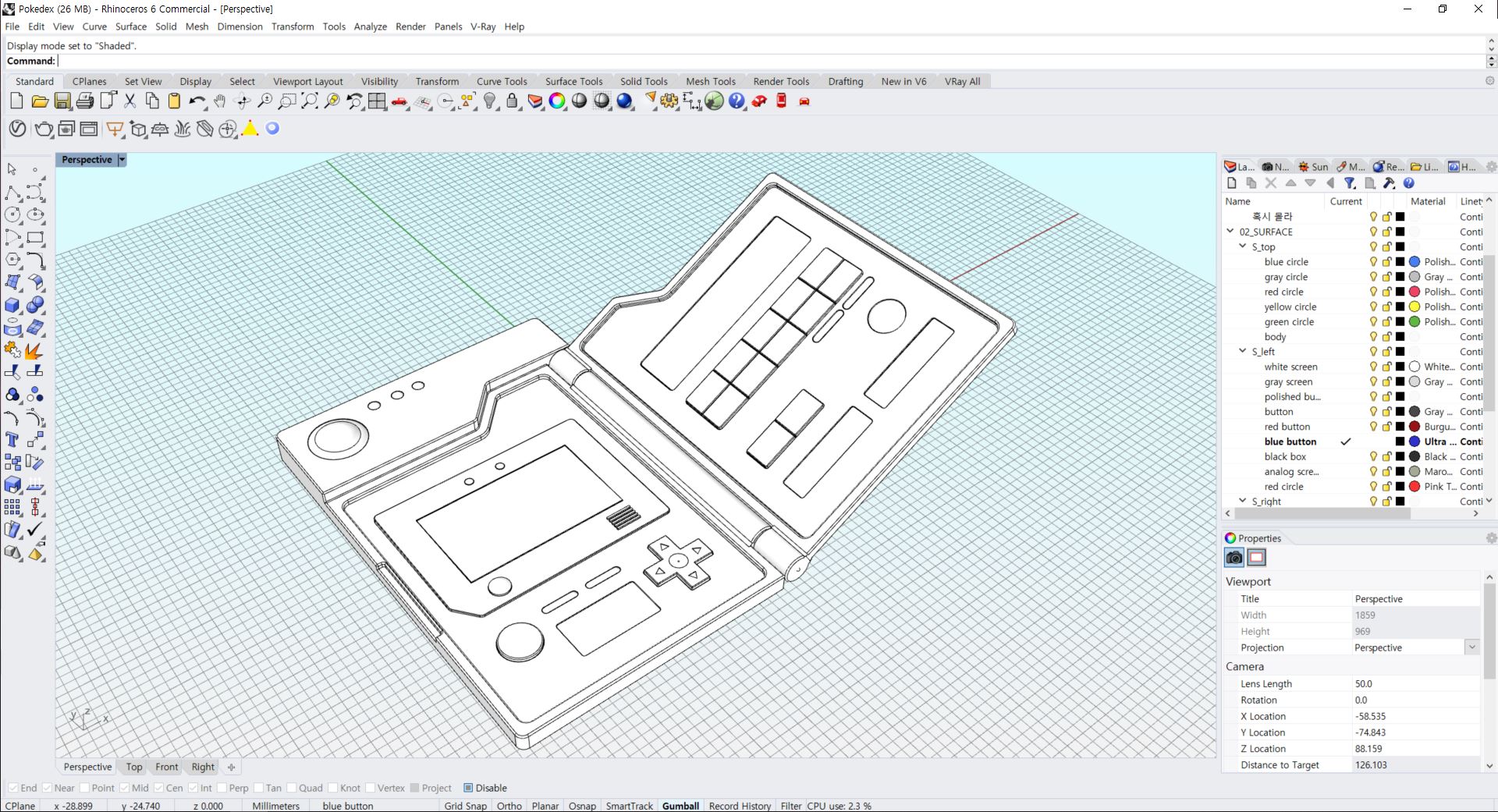Toggle Record History in status bar
This screenshot has width=1498, height=812.
pos(740,806)
